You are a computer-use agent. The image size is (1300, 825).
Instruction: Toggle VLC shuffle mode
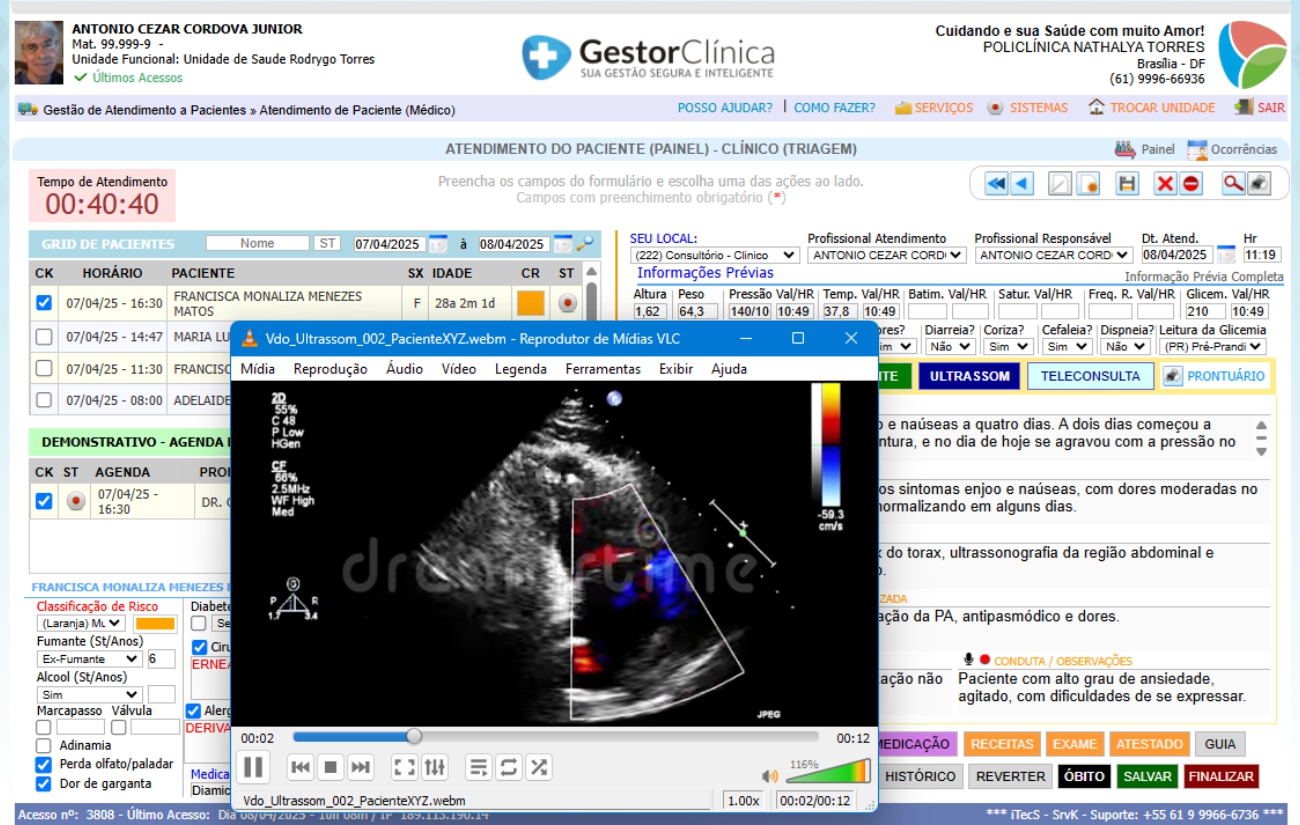[539, 767]
